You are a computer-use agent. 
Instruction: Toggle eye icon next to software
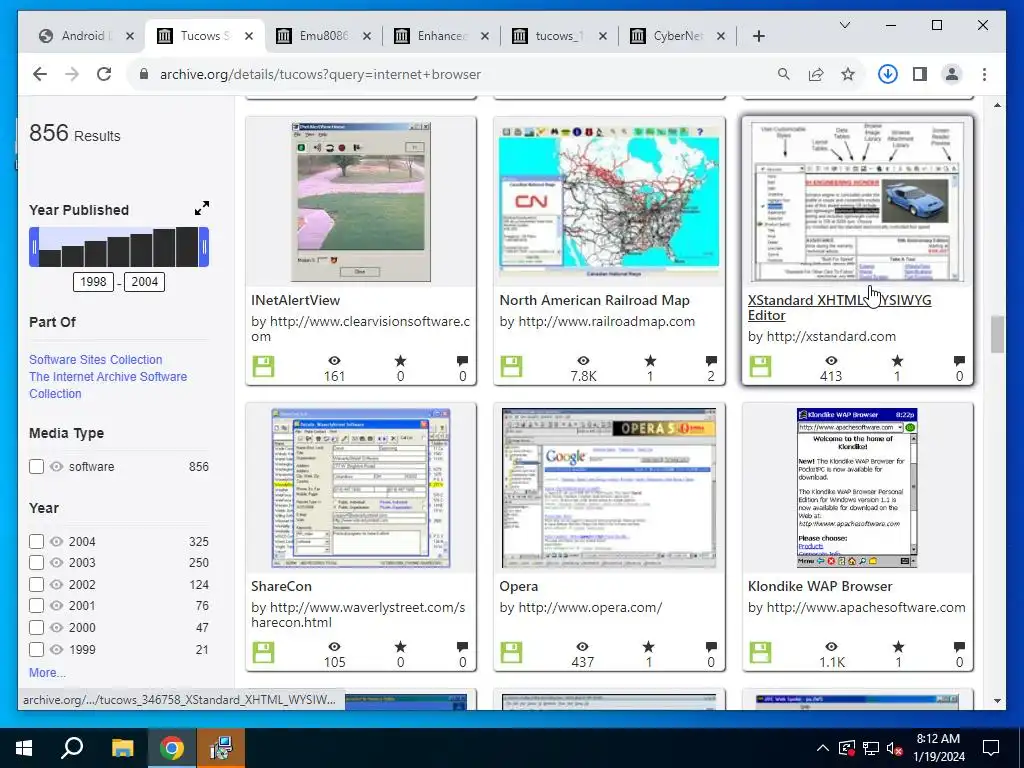(x=57, y=467)
